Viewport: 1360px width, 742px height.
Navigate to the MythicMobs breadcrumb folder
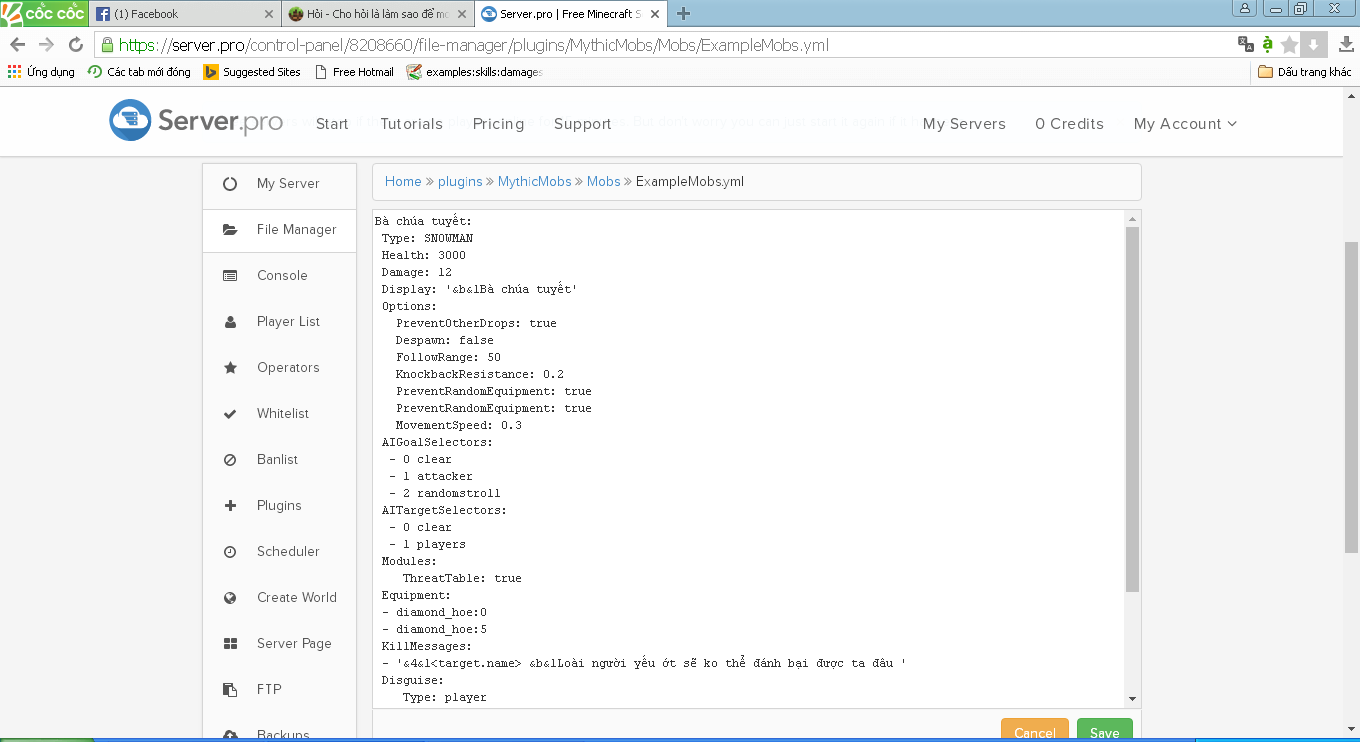535,181
